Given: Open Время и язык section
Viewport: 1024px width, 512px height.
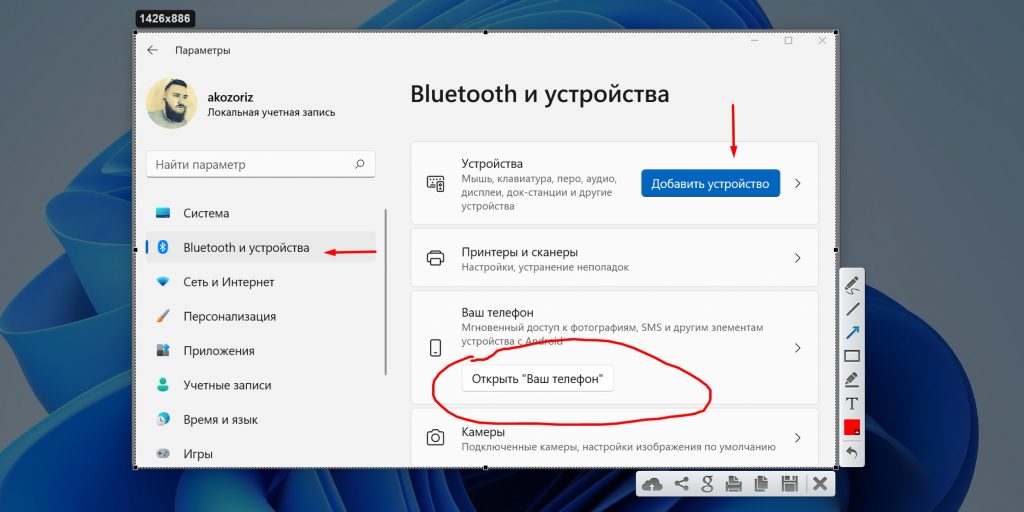Looking at the screenshot, I should (x=261, y=419).
